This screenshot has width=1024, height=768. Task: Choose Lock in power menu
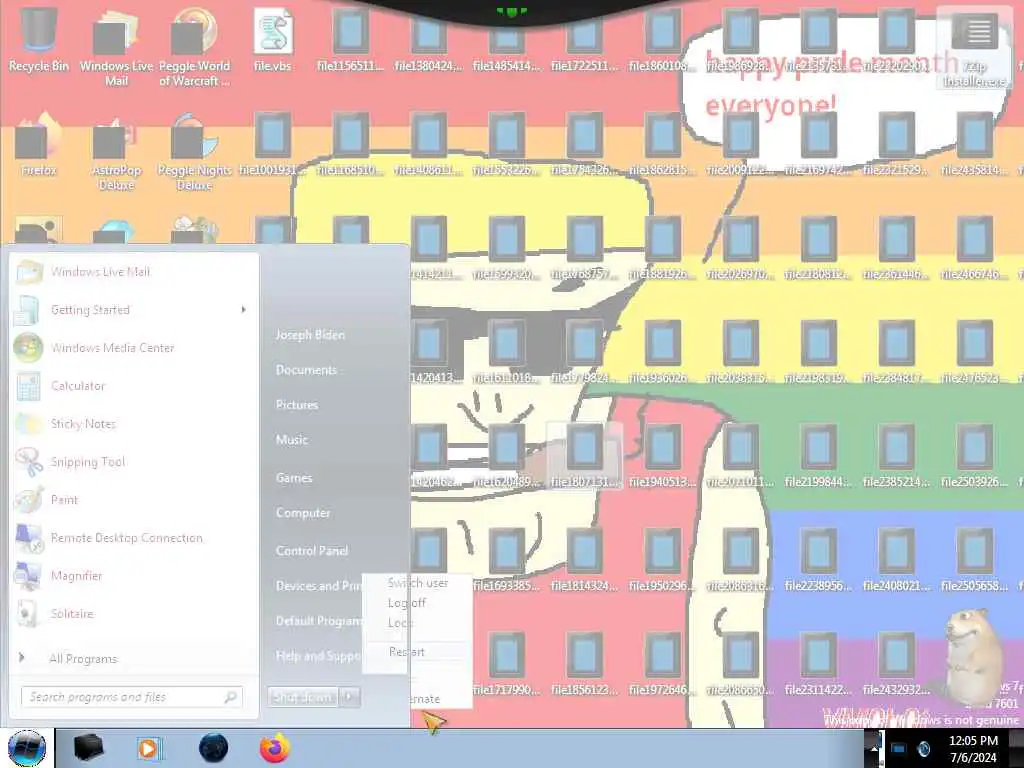pos(417,622)
